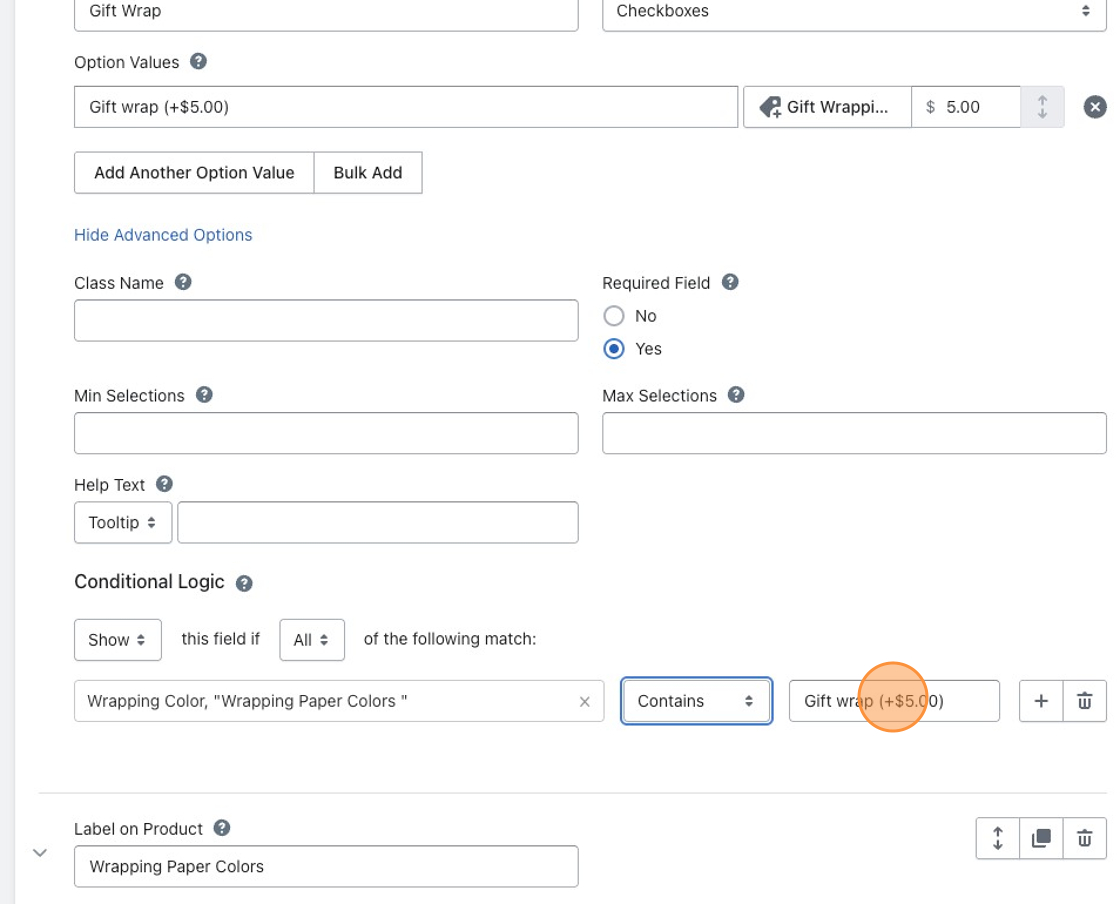1120x904 pixels.
Task: Click the Min Selections input field
Action: pos(326,433)
